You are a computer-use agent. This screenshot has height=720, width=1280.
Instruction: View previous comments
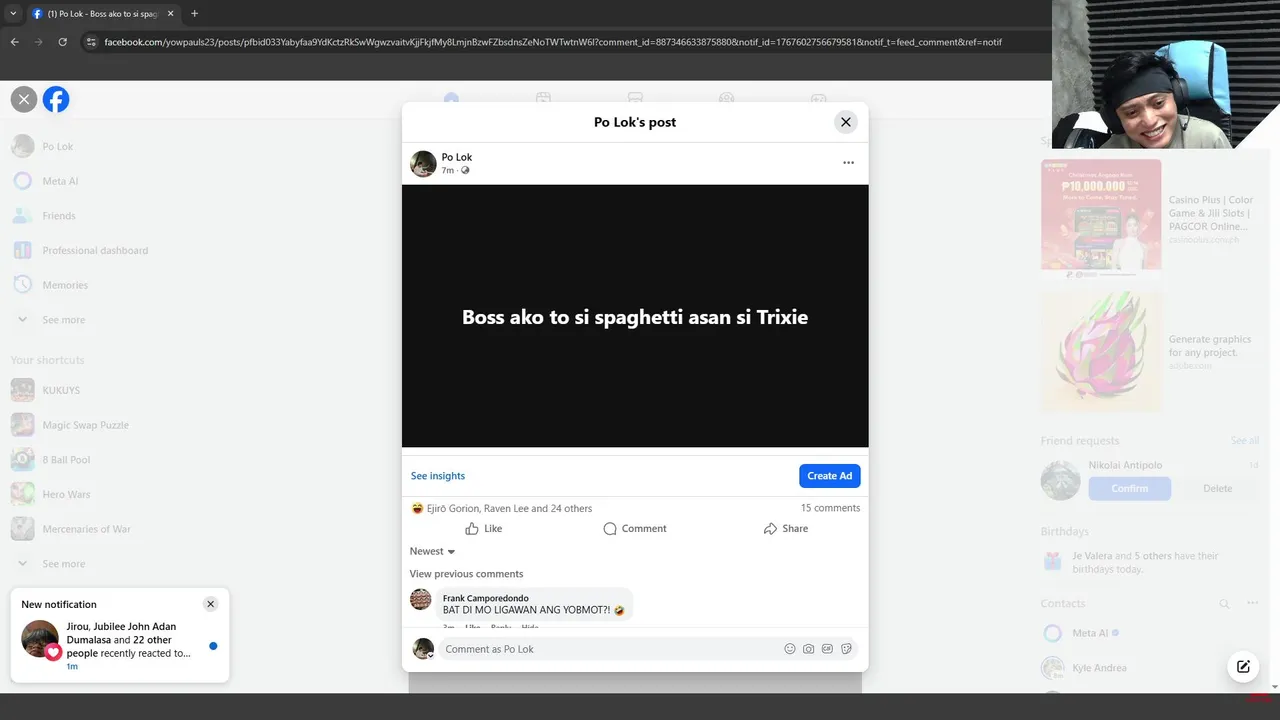click(466, 574)
